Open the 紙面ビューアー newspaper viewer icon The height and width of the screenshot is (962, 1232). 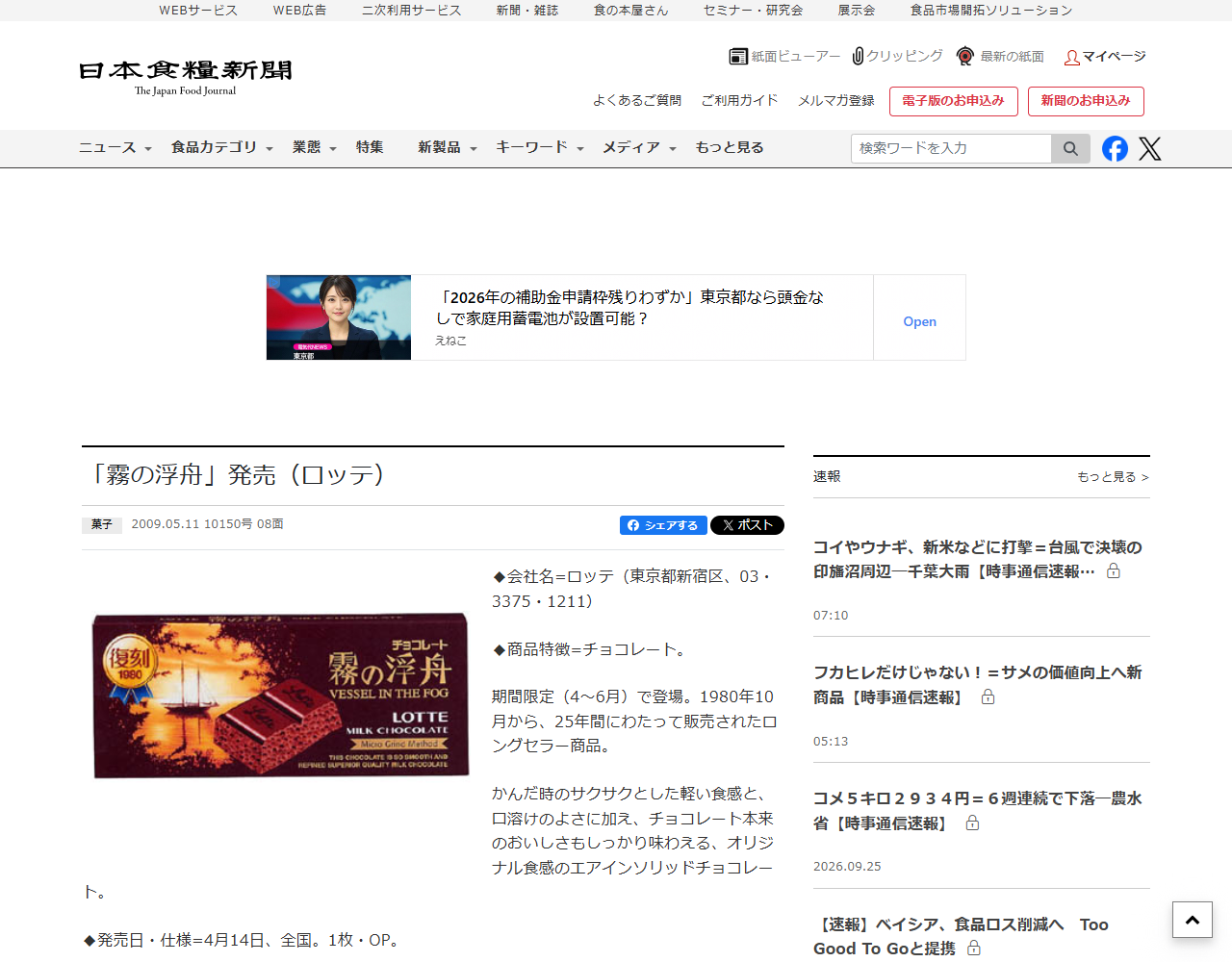coord(738,57)
